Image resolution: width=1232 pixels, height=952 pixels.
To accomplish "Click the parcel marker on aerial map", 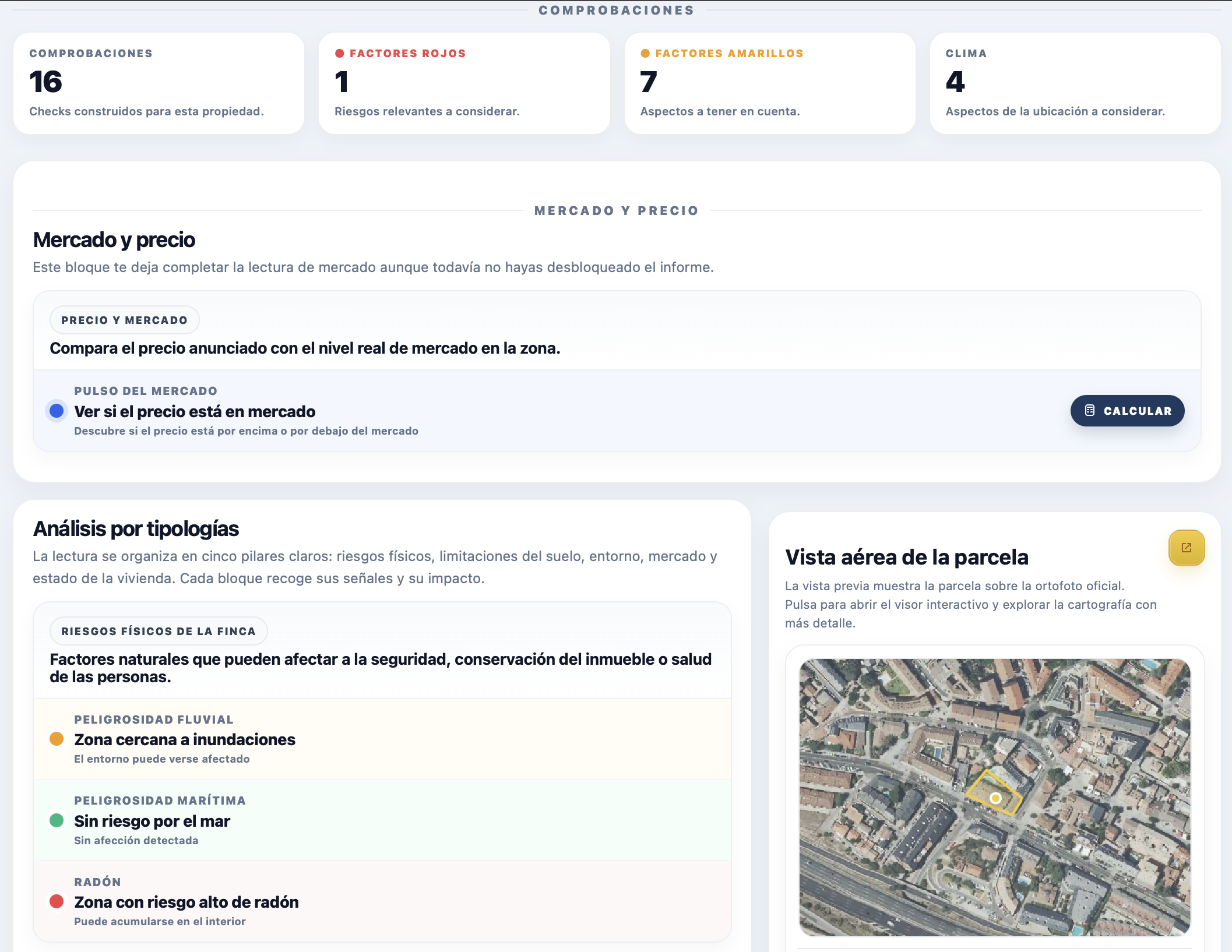I will pyautogui.click(x=995, y=798).
